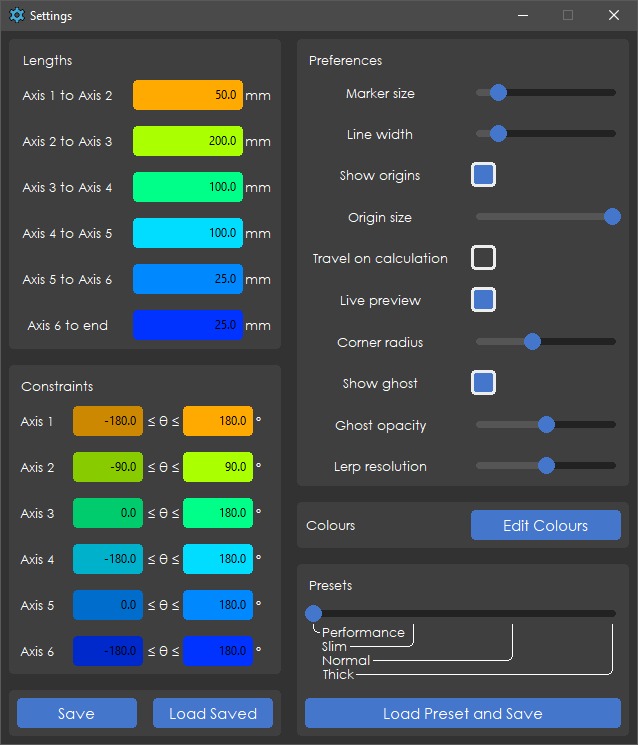Toggle the Live preview checkbox

click(x=483, y=299)
